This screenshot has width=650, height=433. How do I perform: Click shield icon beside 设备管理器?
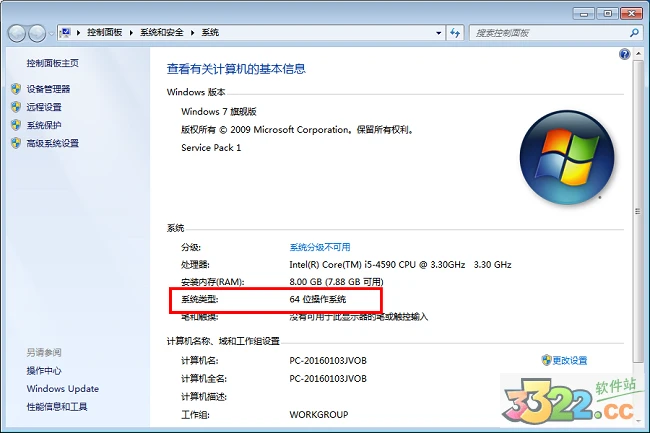pos(16,89)
